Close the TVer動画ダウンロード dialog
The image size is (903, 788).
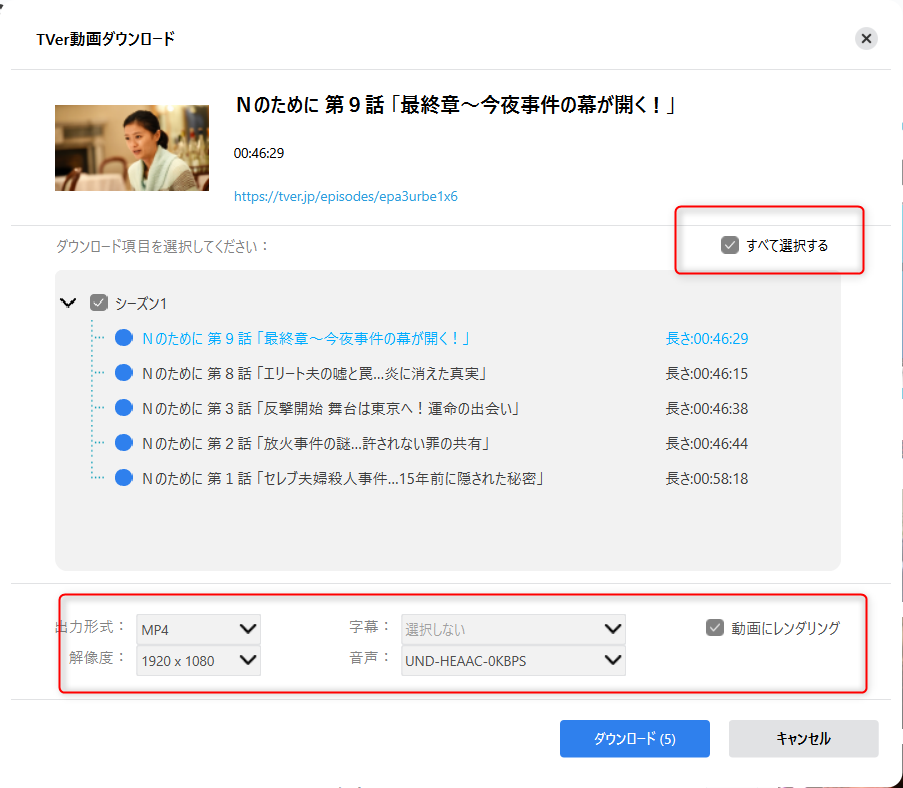[x=866, y=39]
